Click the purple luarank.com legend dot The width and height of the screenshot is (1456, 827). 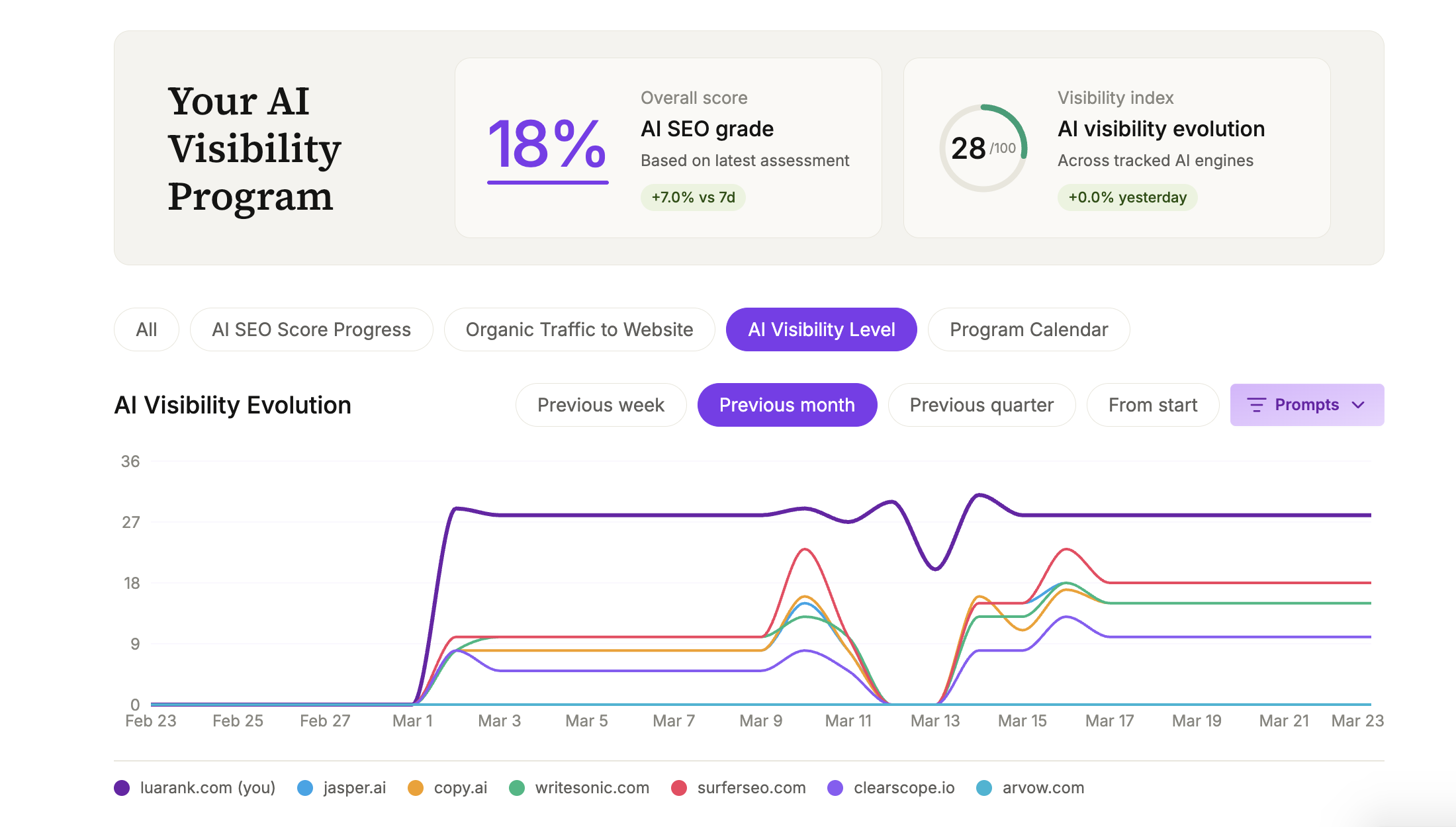122,787
